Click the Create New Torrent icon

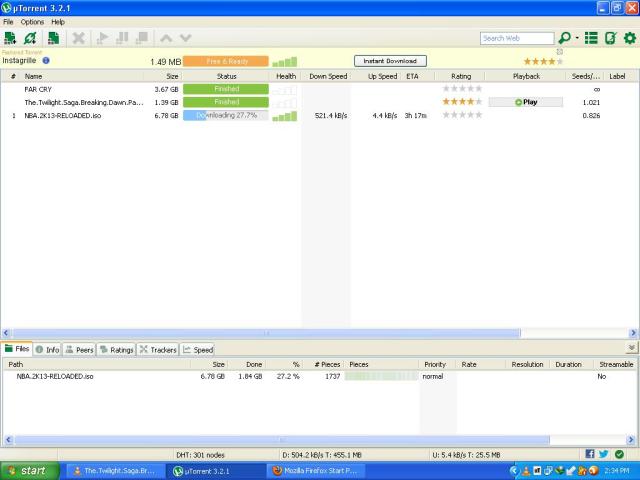53,38
